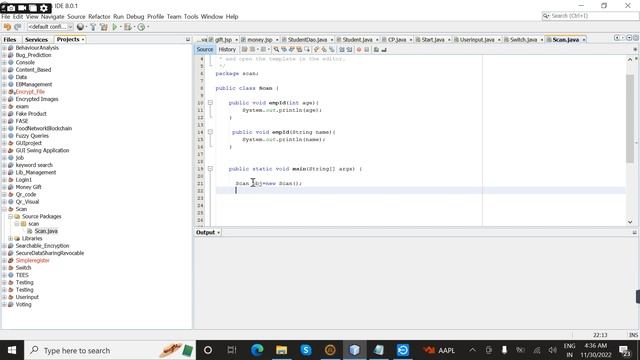Open the Refactor menu
The height and width of the screenshot is (360, 640).
[99, 17]
